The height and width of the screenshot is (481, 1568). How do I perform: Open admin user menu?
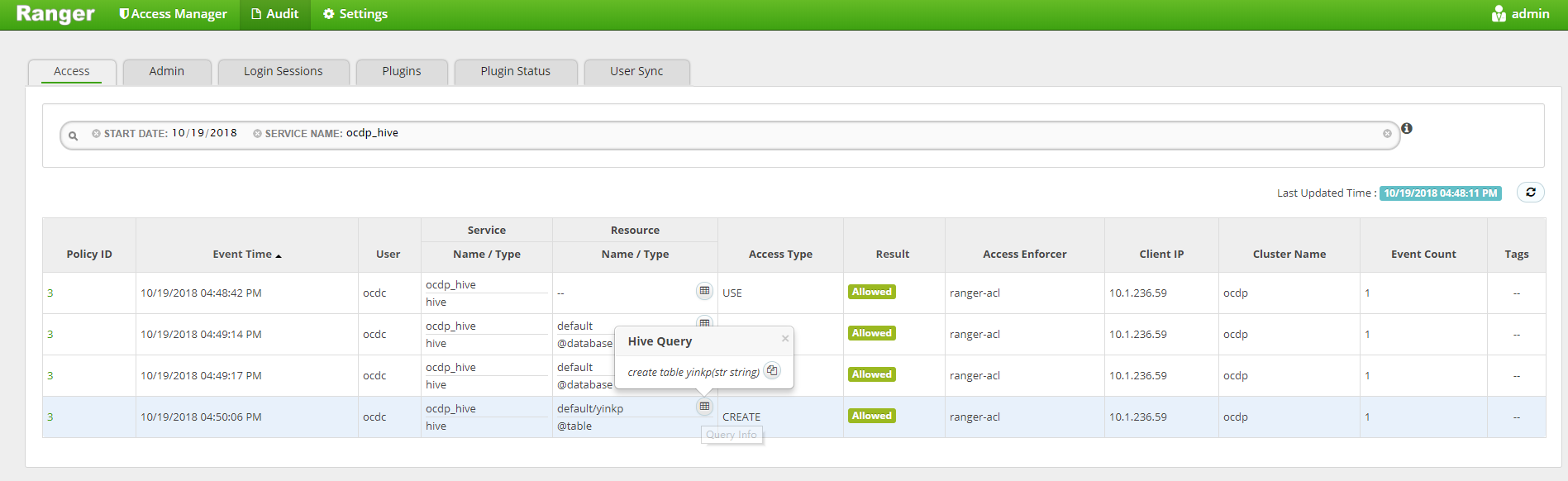tap(1521, 14)
